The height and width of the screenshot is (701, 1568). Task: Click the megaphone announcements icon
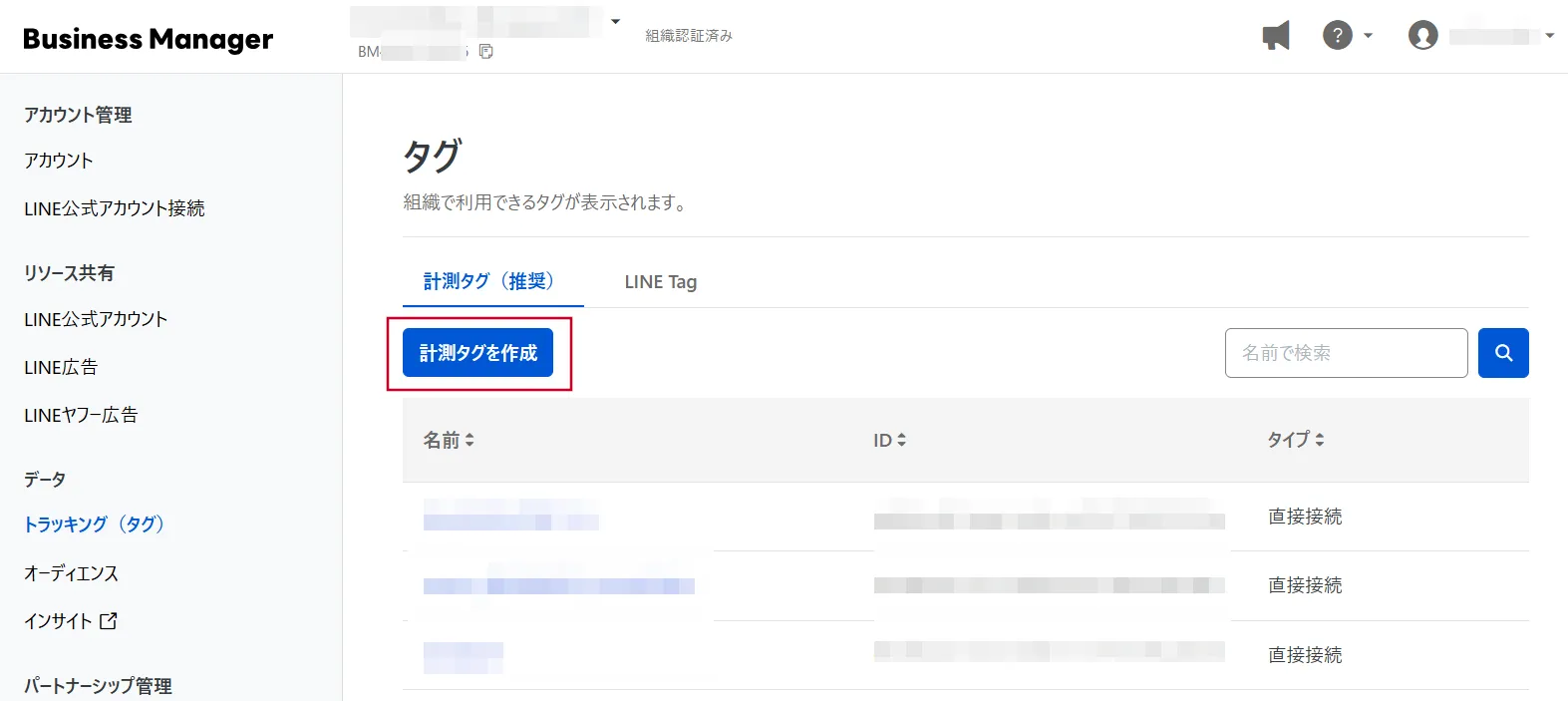coord(1276,36)
